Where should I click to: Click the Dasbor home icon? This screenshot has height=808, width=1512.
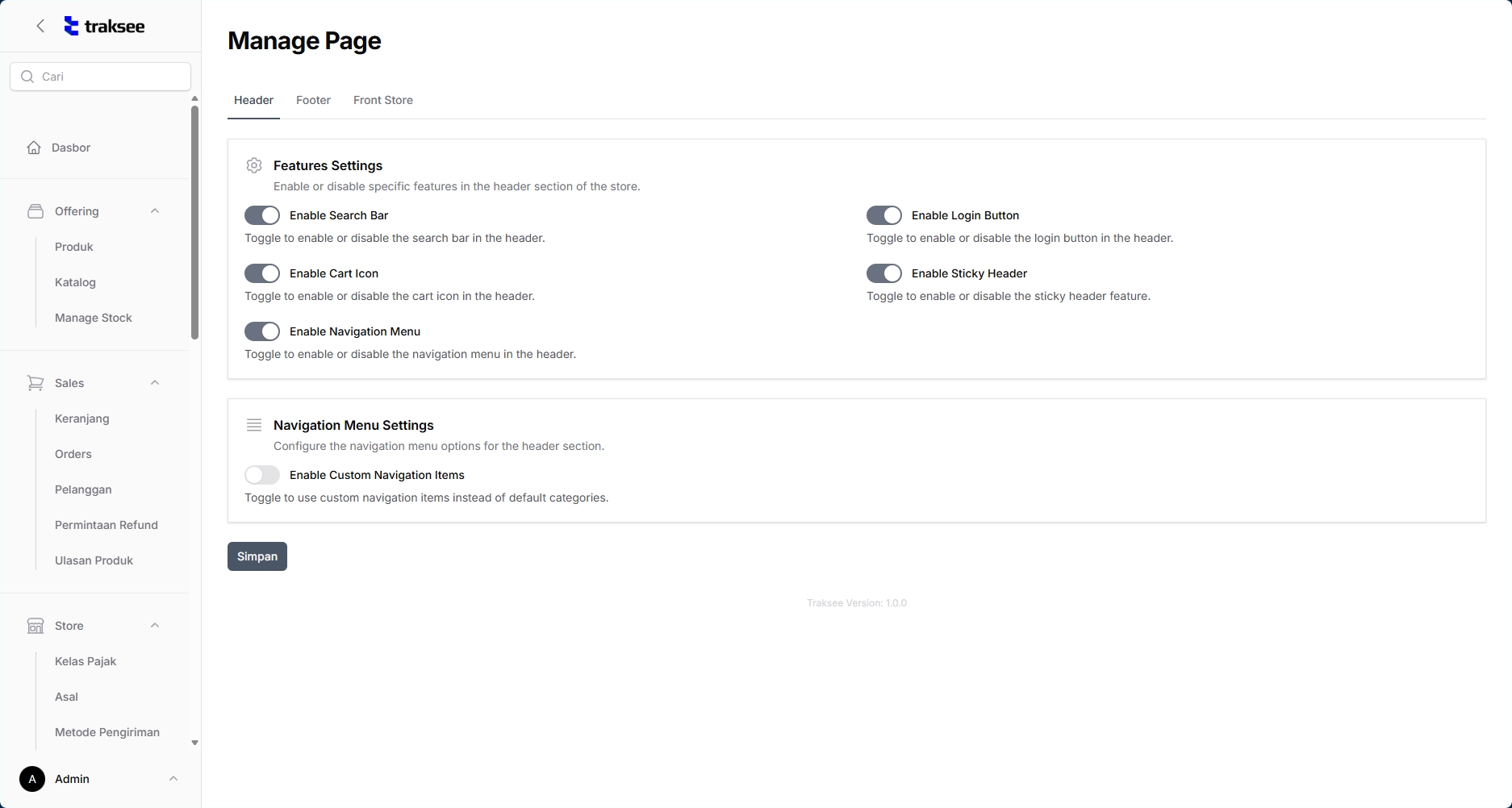(34, 148)
